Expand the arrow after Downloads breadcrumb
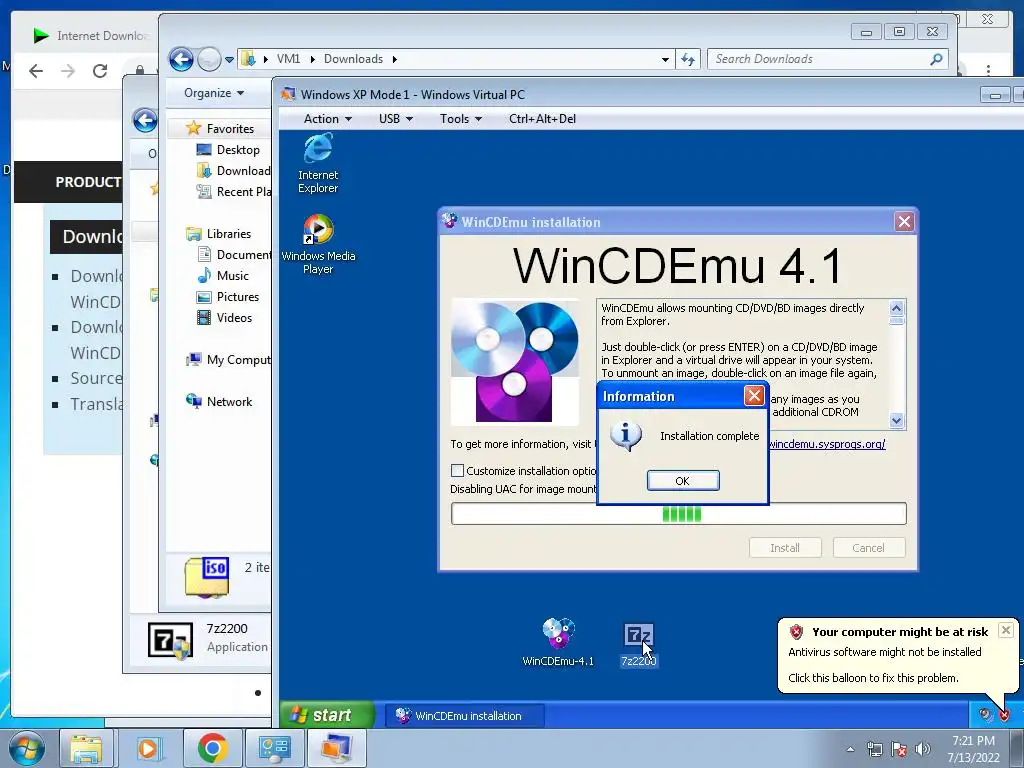Viewport: 1024px width, 768px height. click(394, 59)
